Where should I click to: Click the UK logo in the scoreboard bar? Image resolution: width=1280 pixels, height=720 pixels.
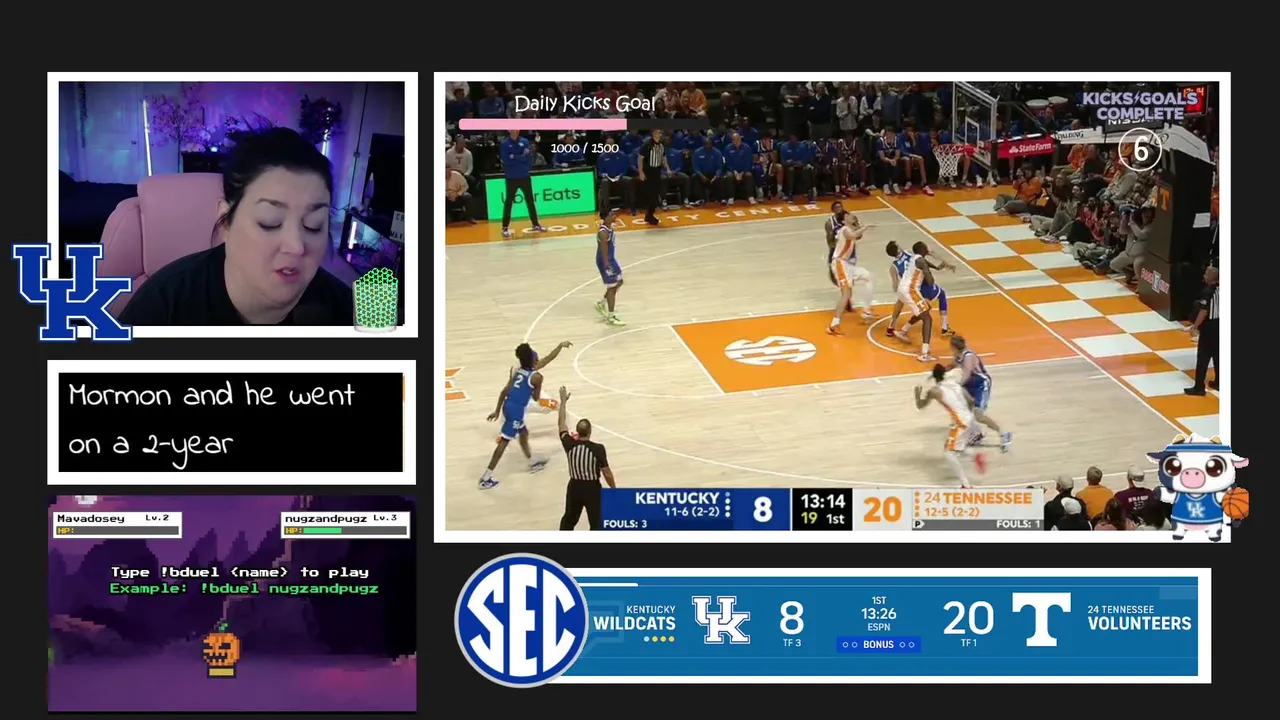click(721, 620)
